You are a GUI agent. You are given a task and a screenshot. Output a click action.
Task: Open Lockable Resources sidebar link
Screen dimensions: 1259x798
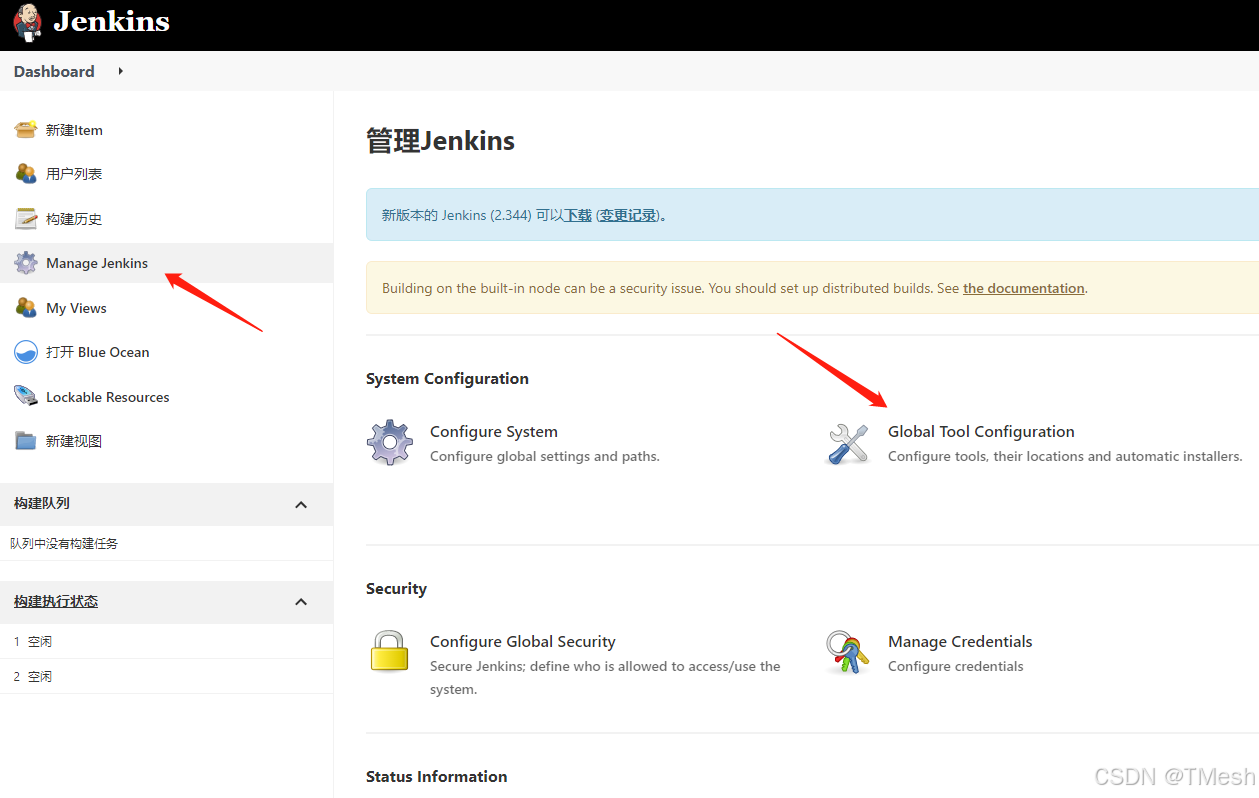pyautogui.click(x=108, y=397)
